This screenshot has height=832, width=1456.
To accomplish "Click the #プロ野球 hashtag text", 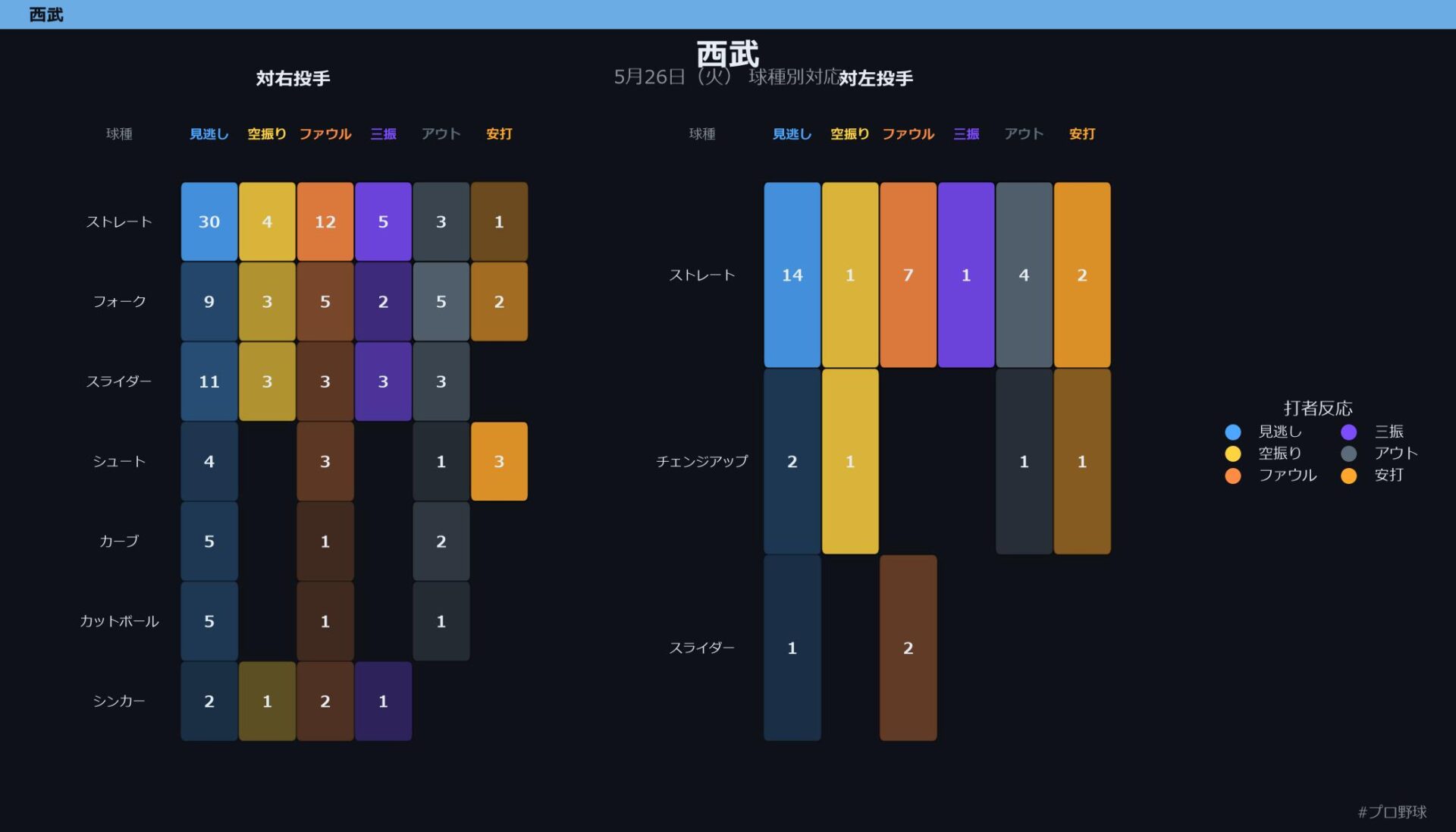I will tap(1392, 812).
